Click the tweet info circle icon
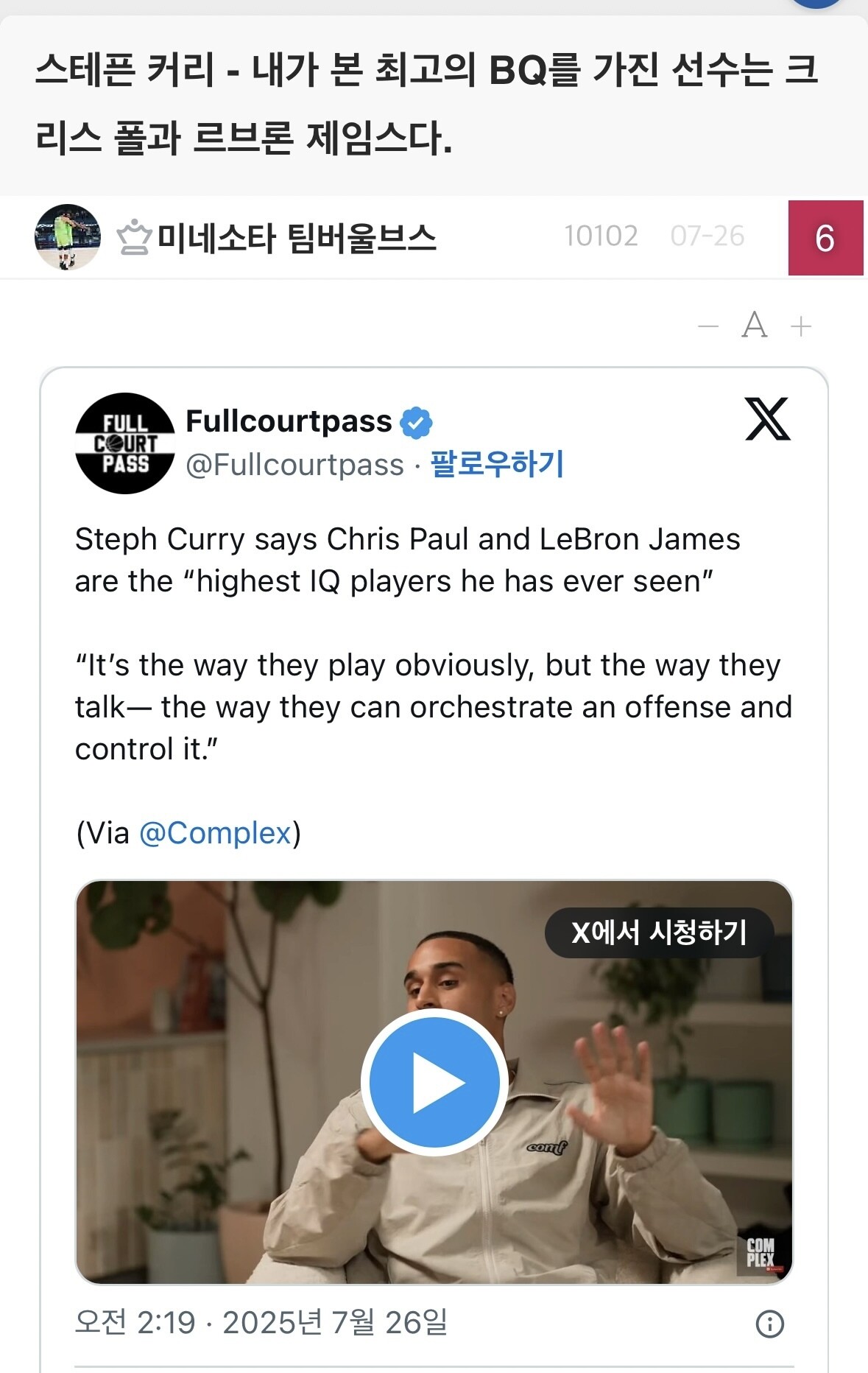This screenshot has height=1373, width=868. coord(770,1324)
